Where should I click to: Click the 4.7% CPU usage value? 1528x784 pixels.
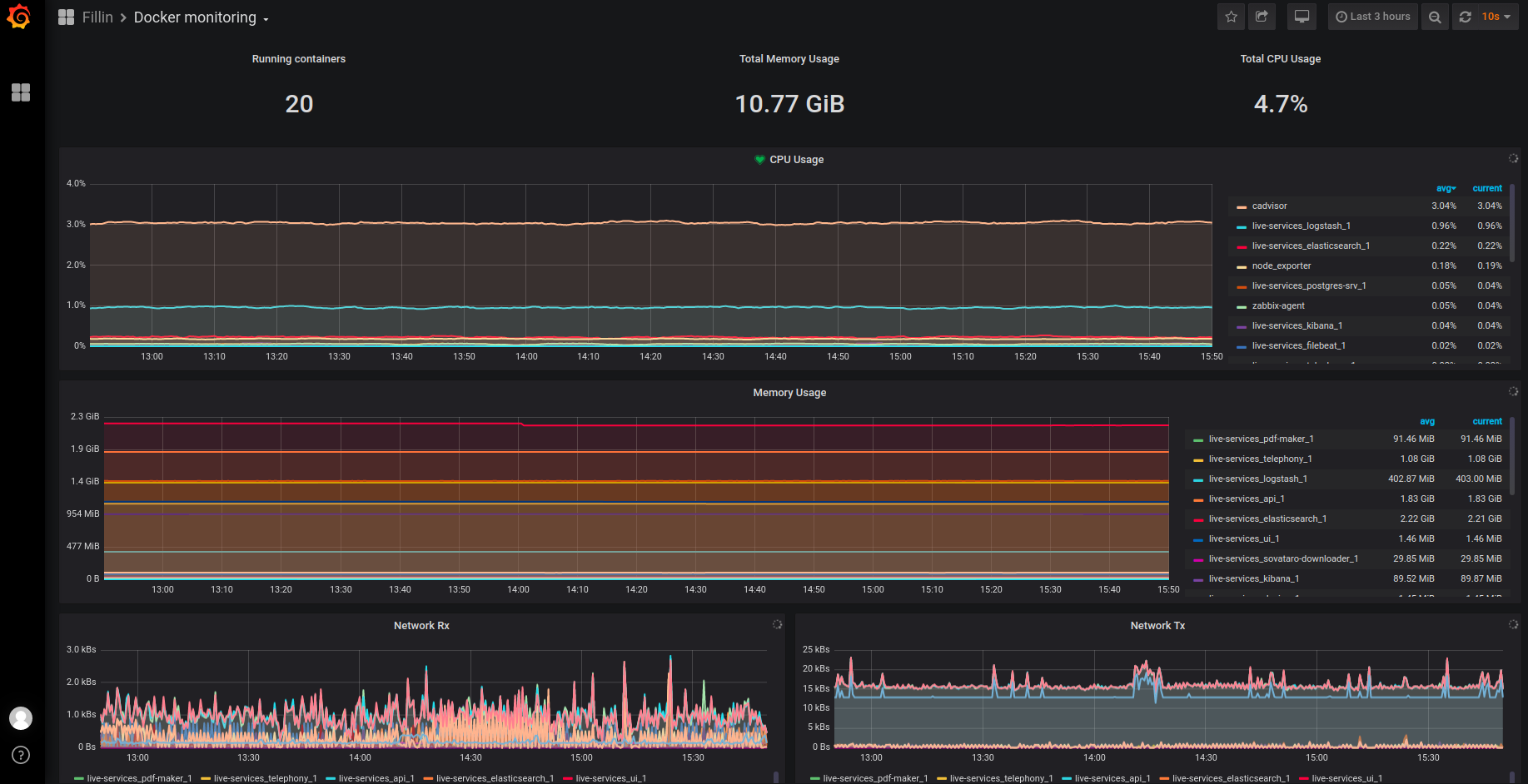(1281, 104)
